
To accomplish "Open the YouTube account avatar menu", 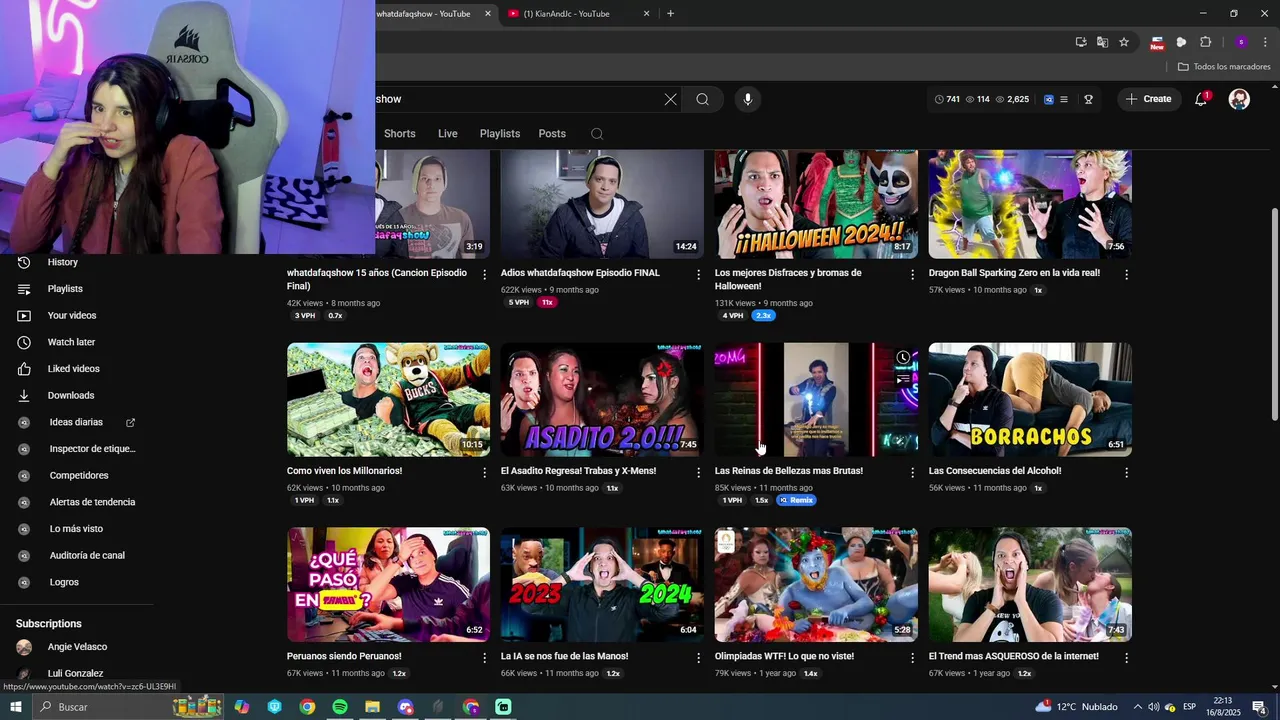I will click(1239, 99).
